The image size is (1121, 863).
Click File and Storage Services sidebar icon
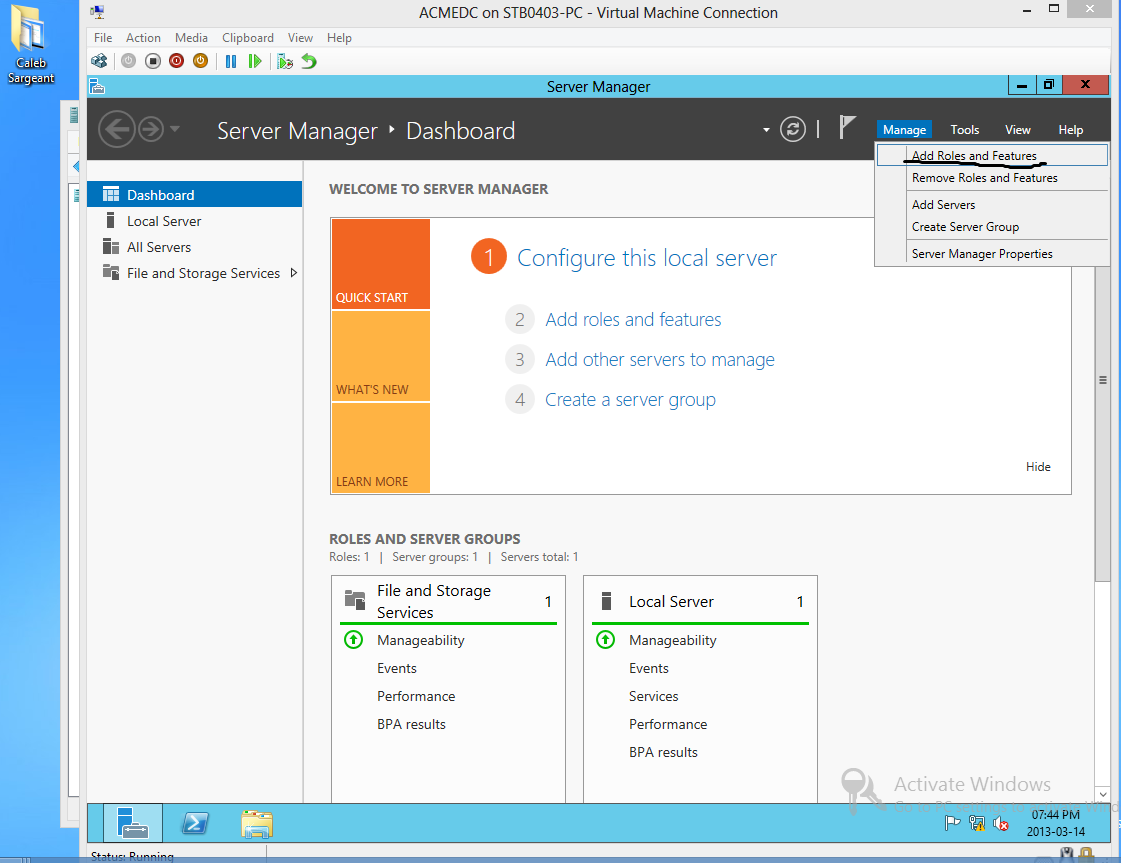pos(111,272)
